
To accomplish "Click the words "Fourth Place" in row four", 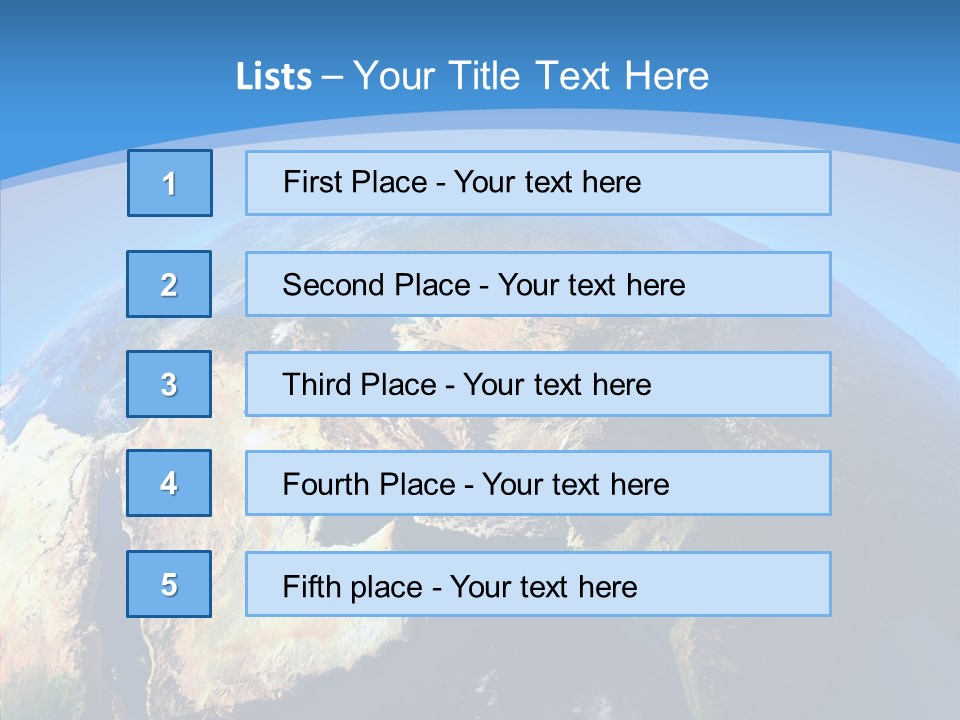I will click(368, 485).
